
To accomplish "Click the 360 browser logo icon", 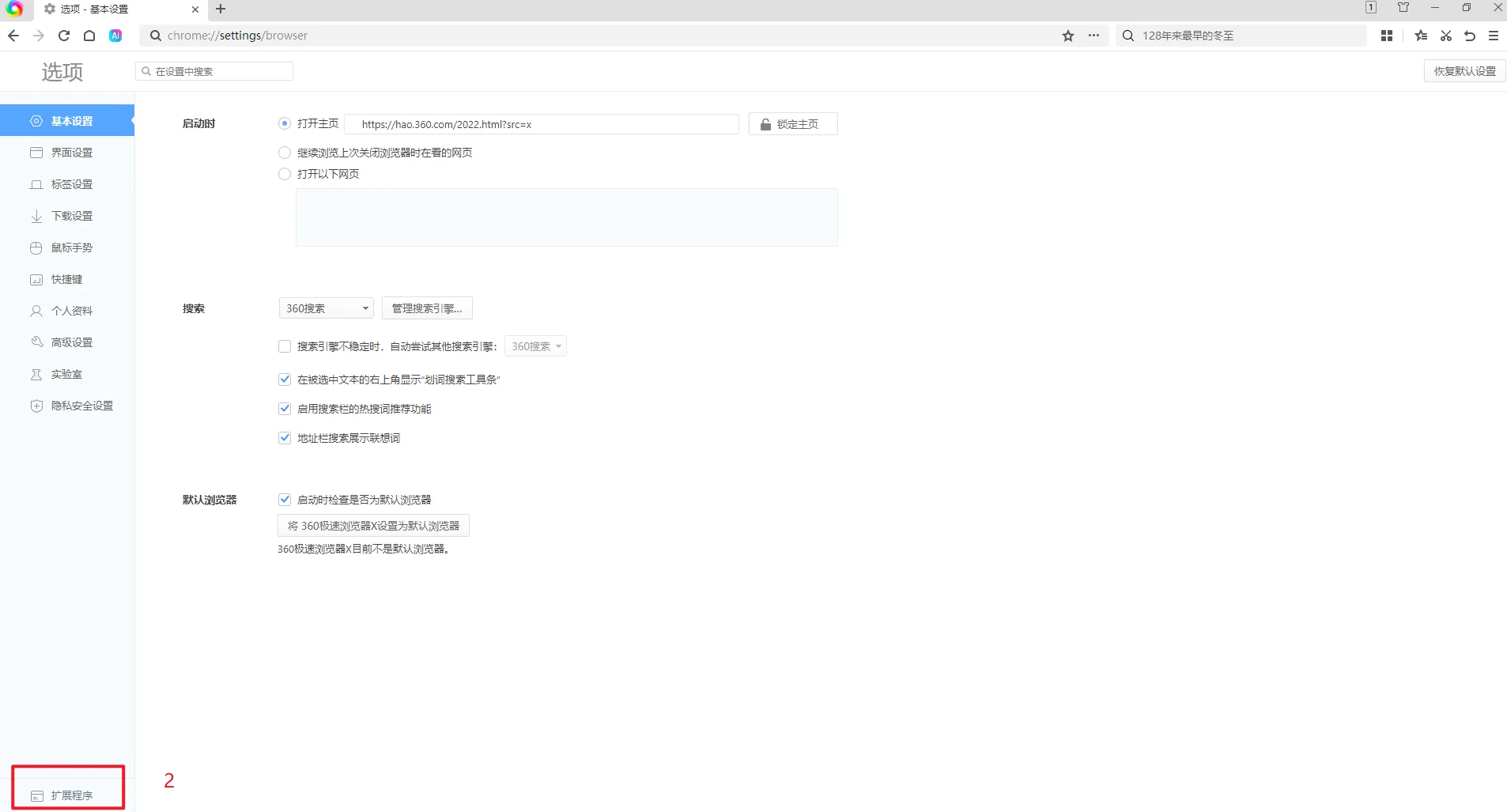I will point(15,9).
